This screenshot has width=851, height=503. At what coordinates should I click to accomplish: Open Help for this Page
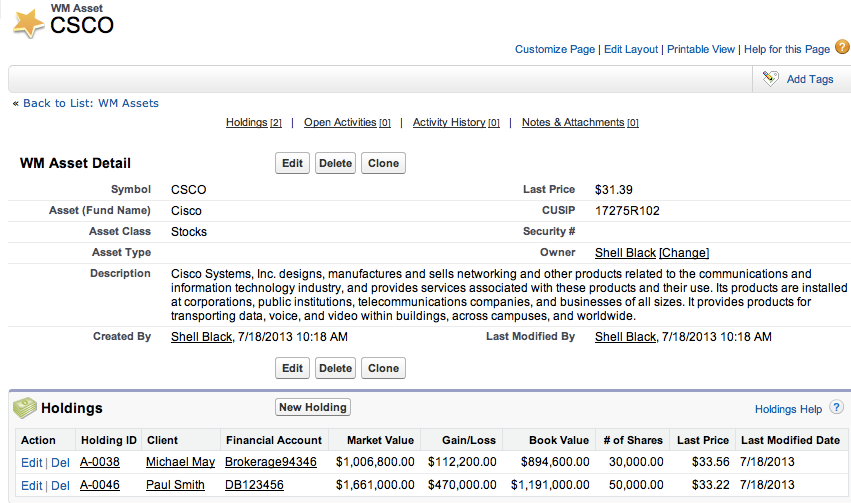coord(787,49)
